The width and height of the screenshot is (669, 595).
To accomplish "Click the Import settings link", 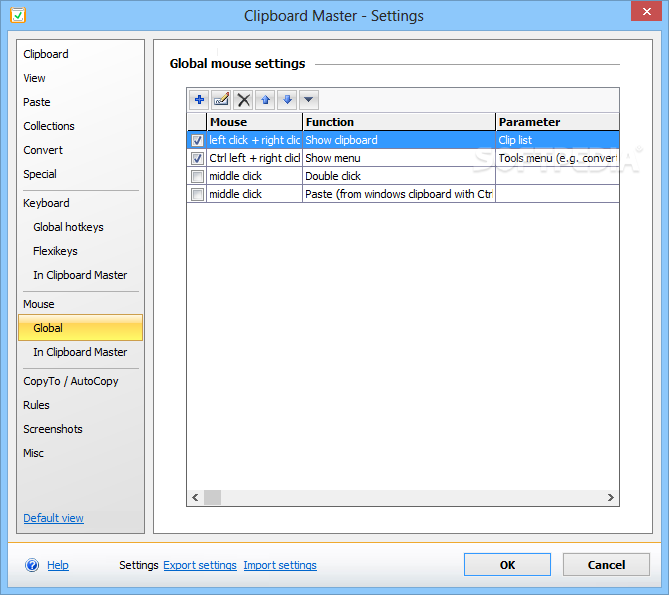I will [280, 565].
